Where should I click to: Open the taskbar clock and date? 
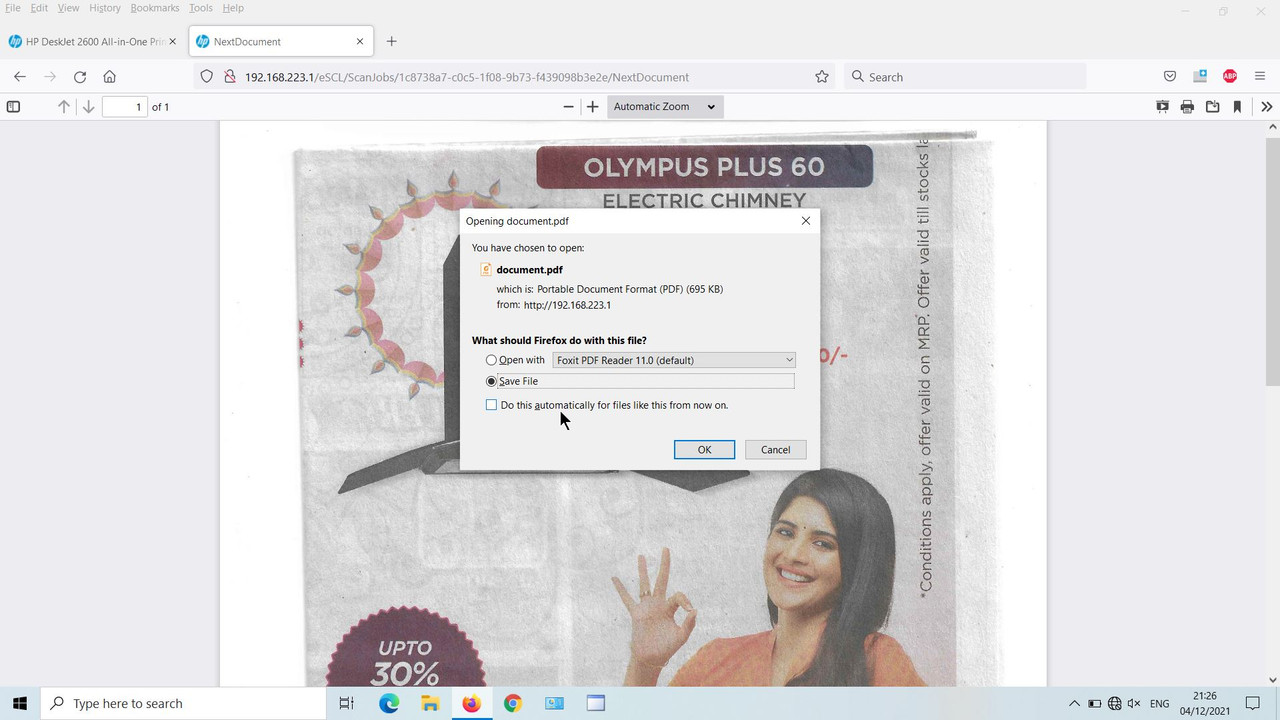pos(1205,703)
